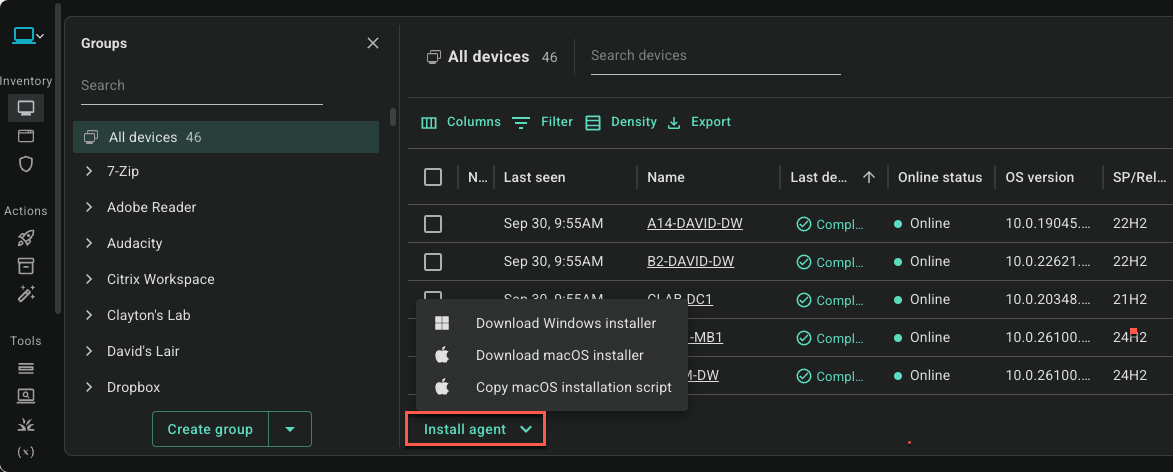Toggle the select-all checkbox in table header
The image size is (1173, 472).
click(433, 177)
